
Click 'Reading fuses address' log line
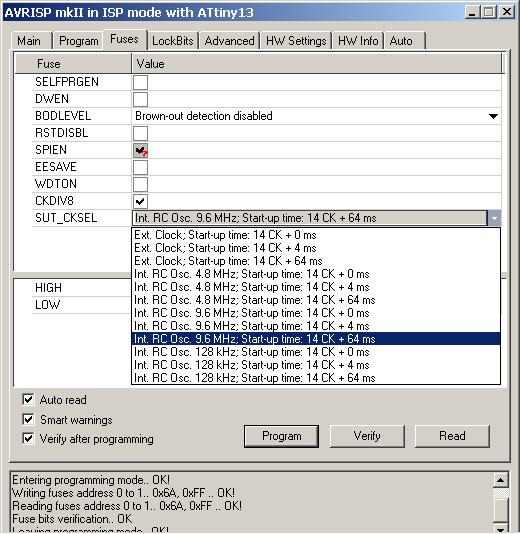pos(127,506)
